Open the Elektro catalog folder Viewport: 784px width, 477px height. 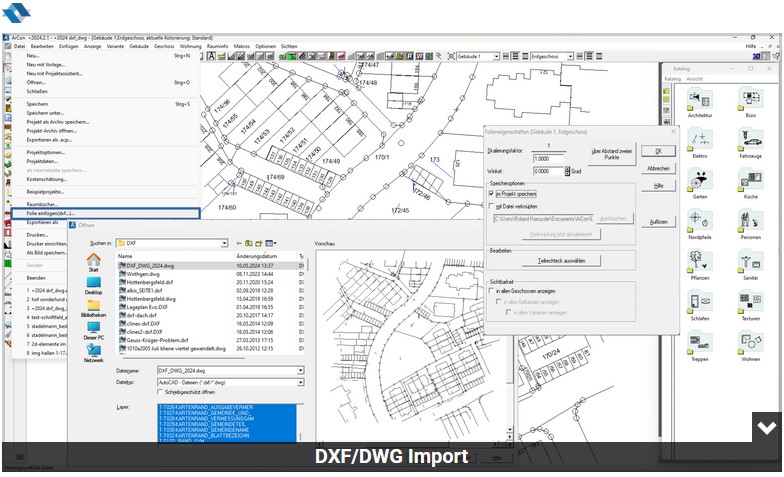700,143
